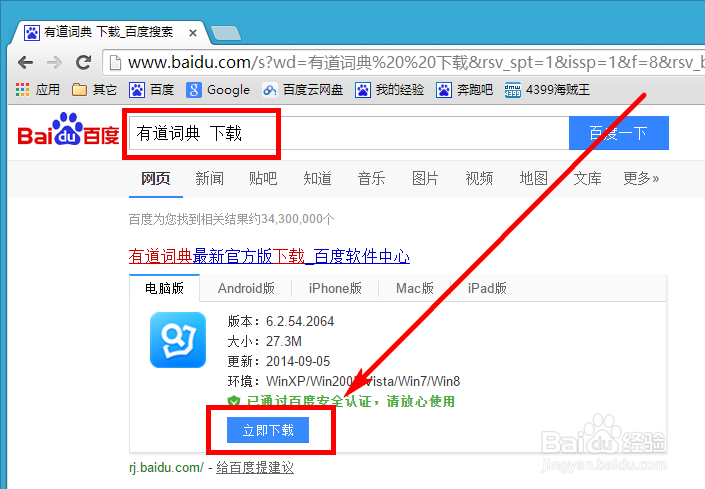Close the 有道词典 下载 browser tab
Viewport: 705px width, 489px height.
pyautogui.click(x=193, y=33)
